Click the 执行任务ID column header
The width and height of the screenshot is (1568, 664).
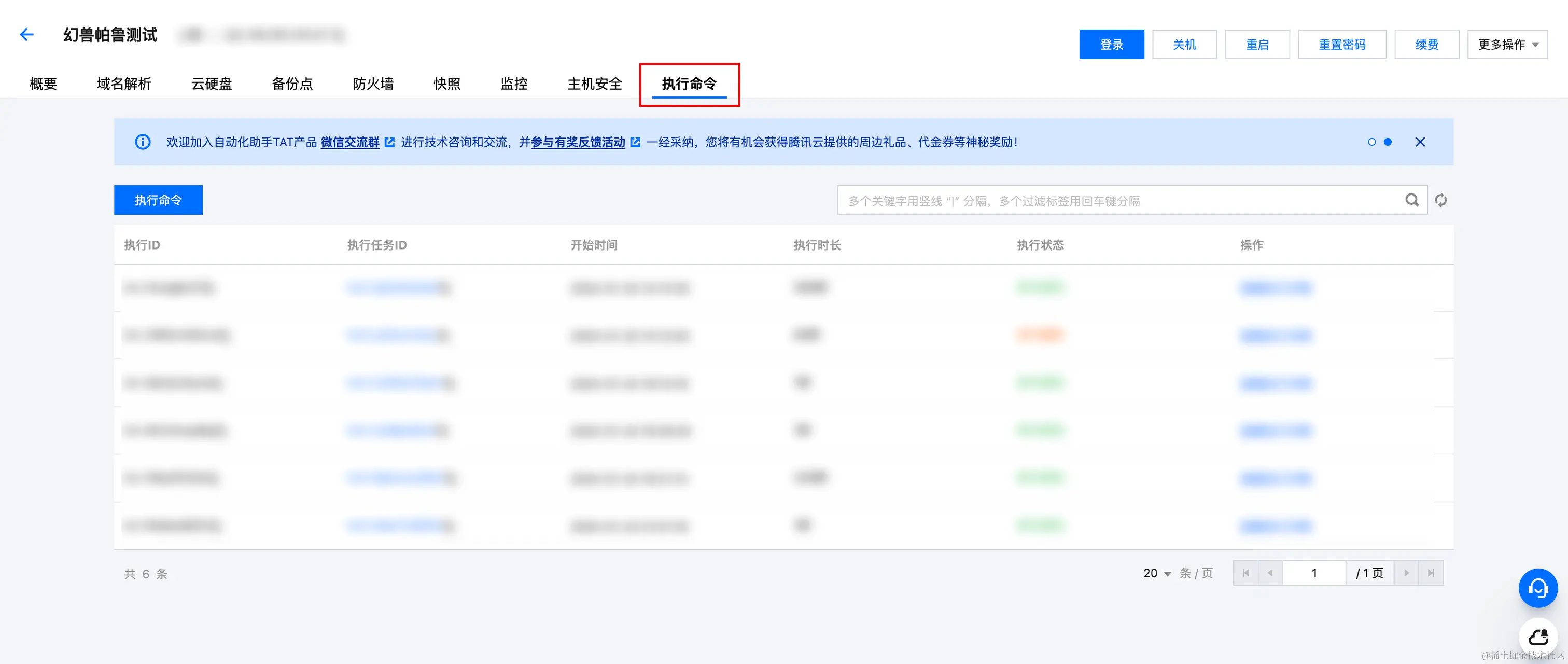click(377, 245)
